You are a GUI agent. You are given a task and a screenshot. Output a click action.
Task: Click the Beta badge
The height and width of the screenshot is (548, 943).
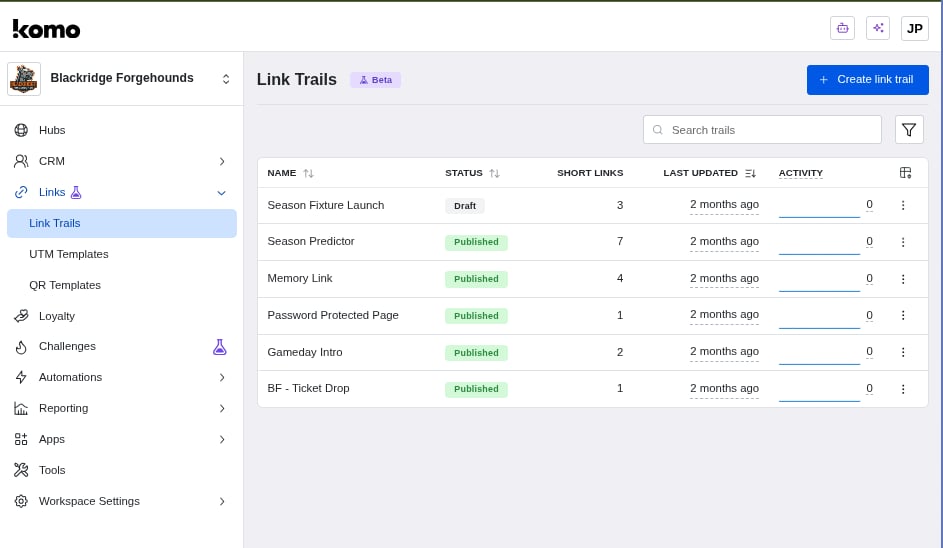pos(375,79)
